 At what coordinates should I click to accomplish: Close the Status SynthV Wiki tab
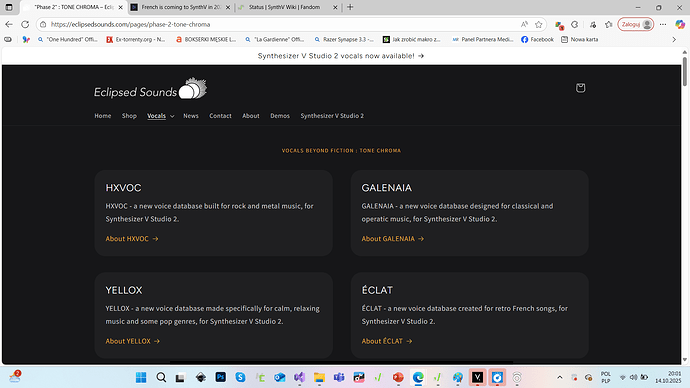click(335, 7)
